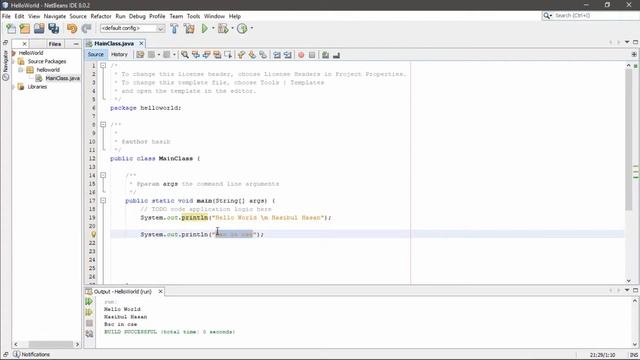Click the Profile Project toolbar icon
This screenshot has width=640, height=360.
242,28
